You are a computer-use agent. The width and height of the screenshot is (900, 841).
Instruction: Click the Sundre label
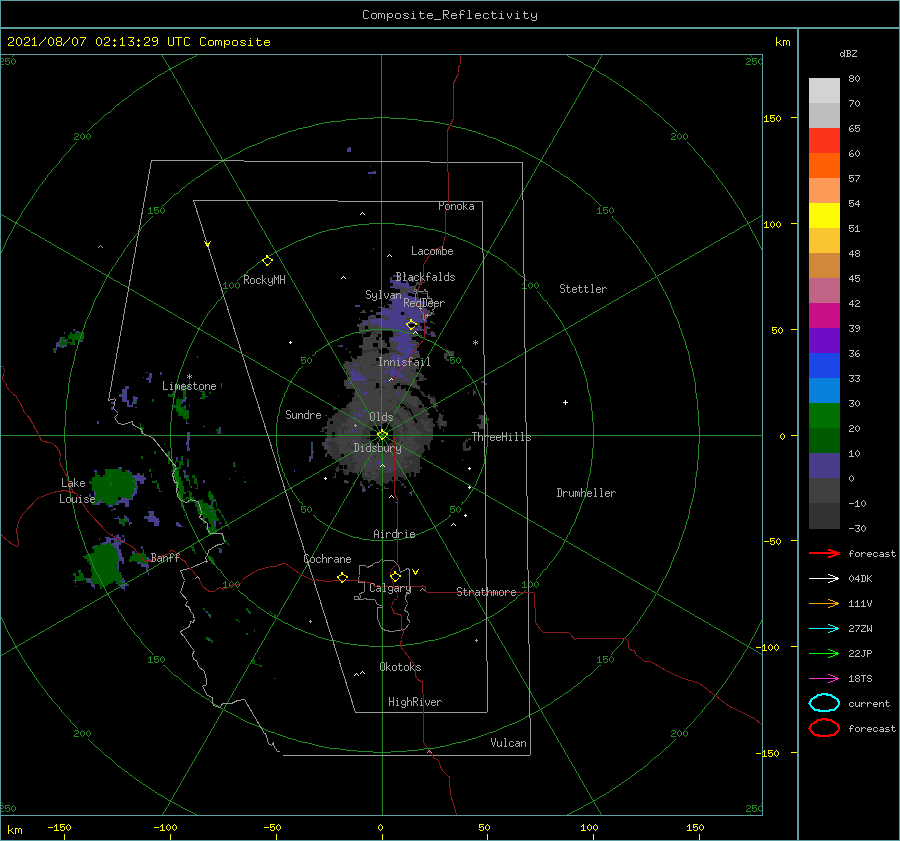(303, 414)
